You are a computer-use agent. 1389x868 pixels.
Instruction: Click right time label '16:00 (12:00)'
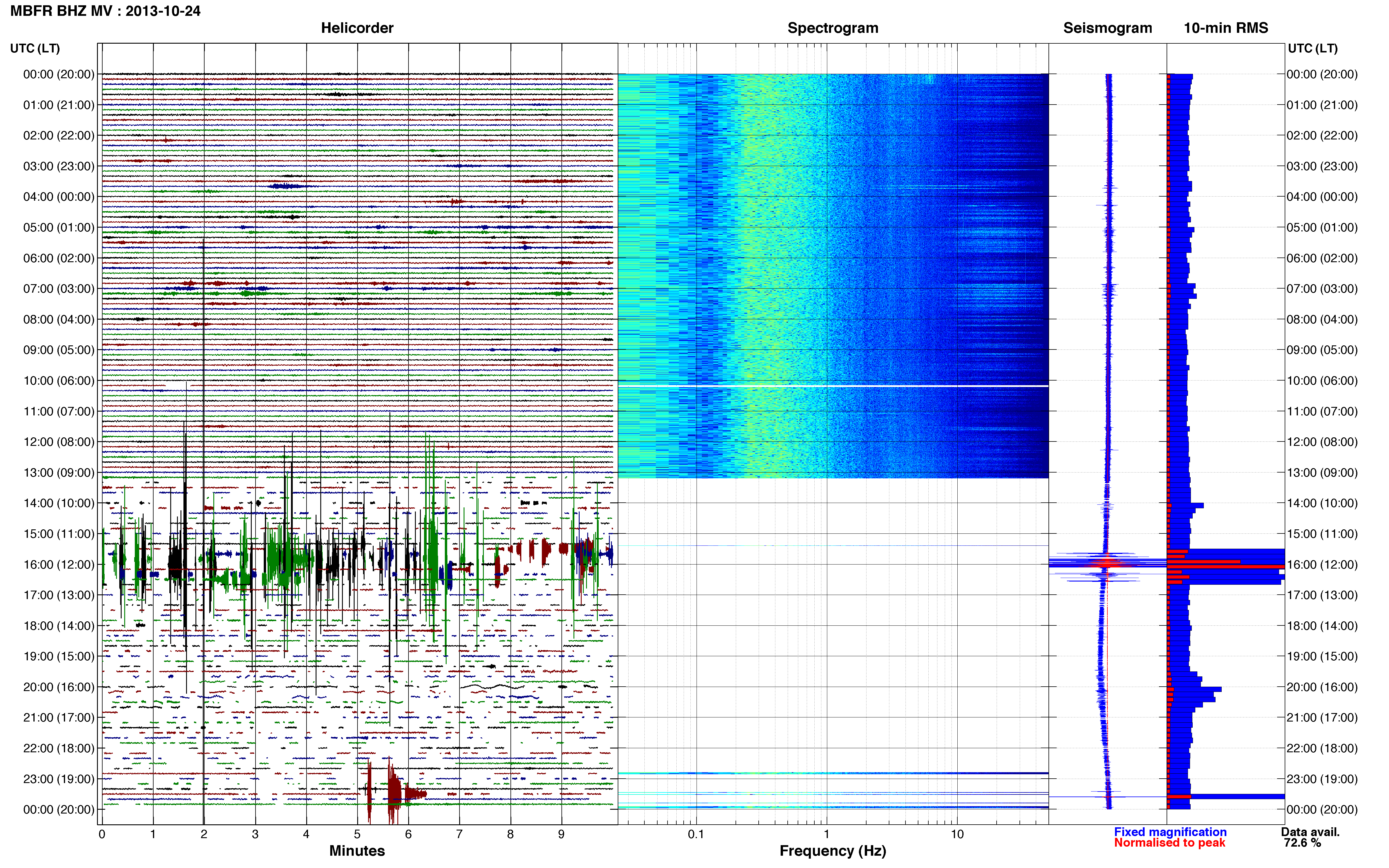[x=1322, y=564]
